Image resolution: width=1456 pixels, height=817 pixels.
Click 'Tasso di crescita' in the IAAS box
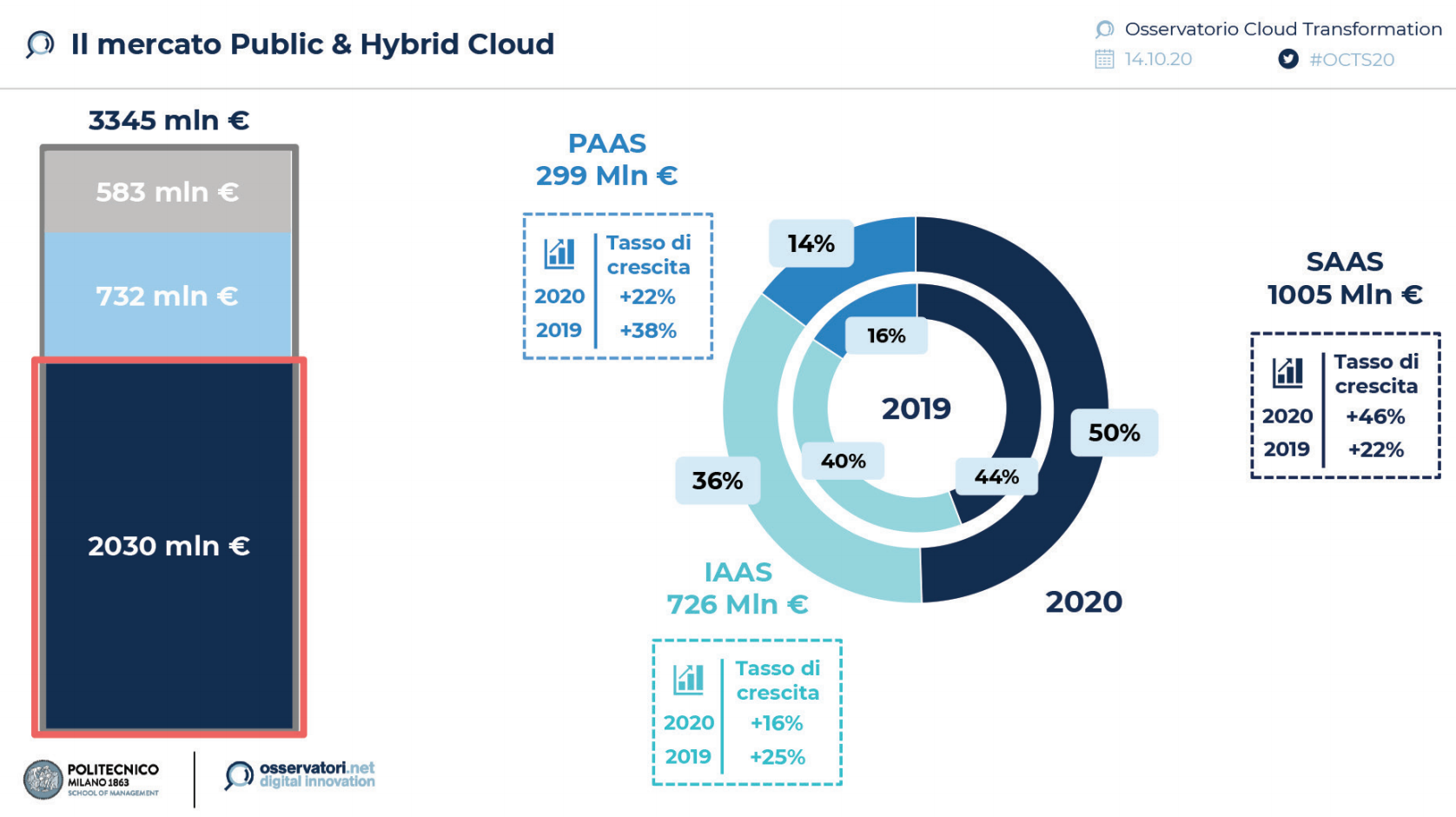(778, 681)
